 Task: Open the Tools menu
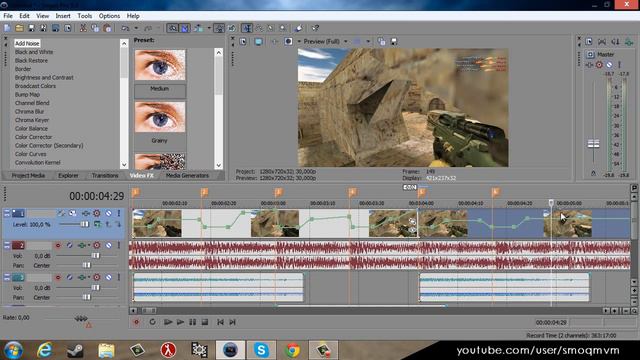(x=84, y=16)
